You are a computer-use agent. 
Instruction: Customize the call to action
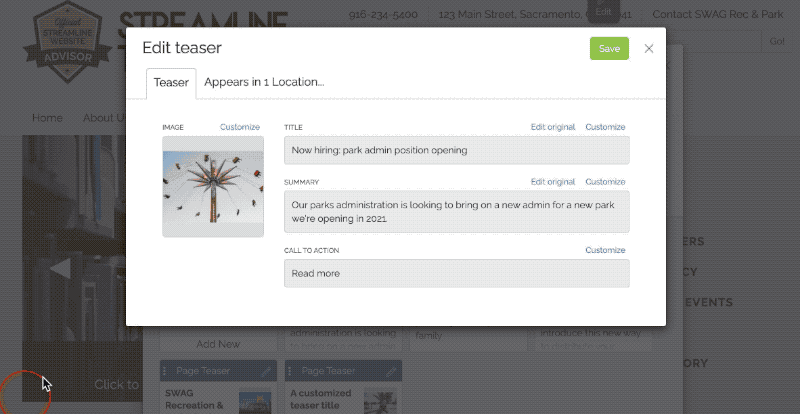605,250
